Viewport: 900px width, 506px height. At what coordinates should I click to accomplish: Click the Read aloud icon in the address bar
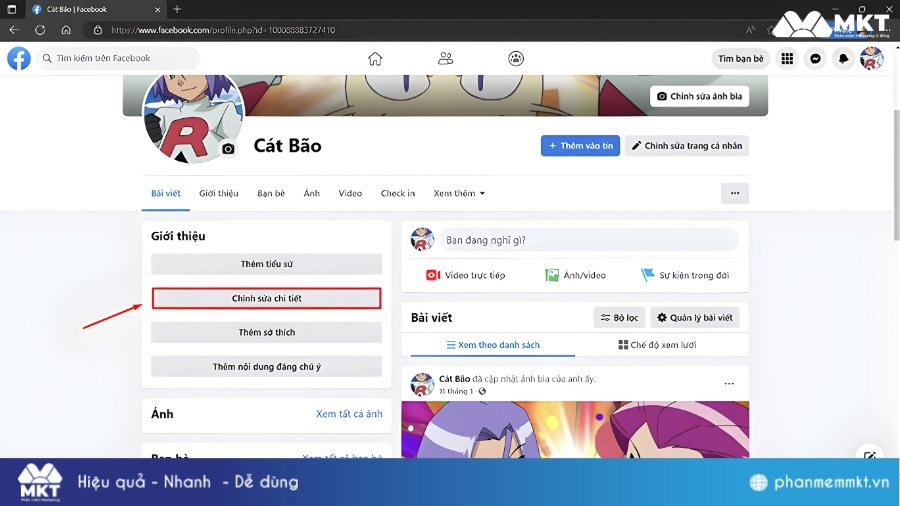point(750,30)
